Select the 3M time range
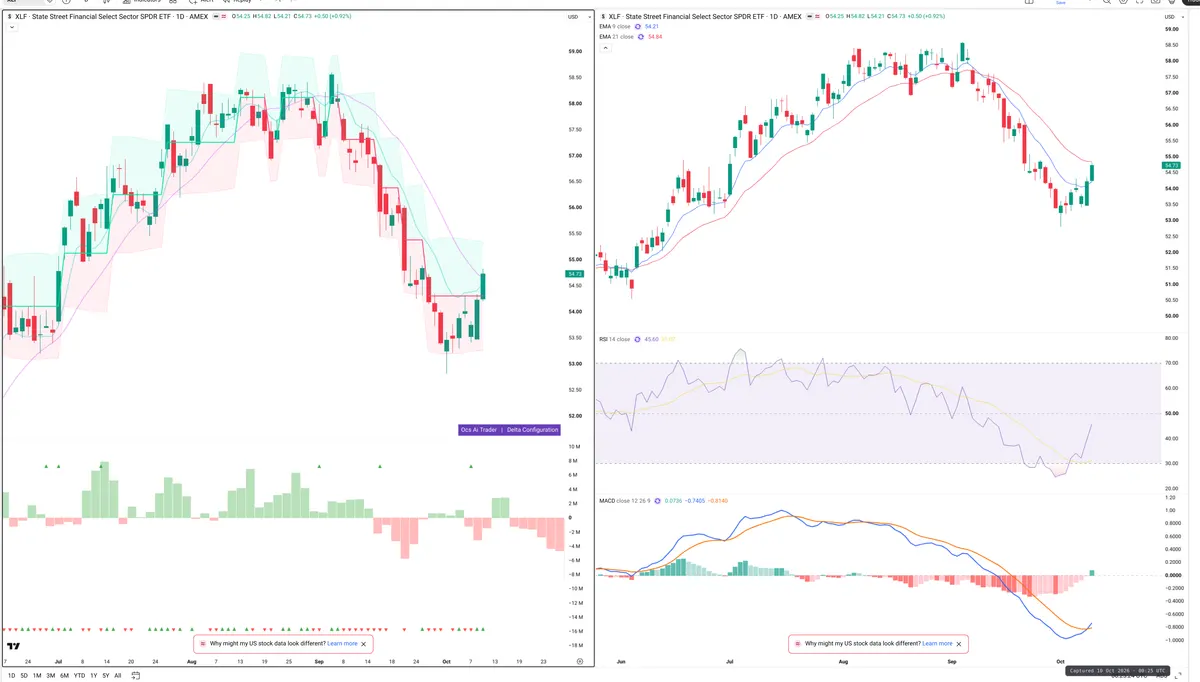1200x682 pixels. pos(51,676)
